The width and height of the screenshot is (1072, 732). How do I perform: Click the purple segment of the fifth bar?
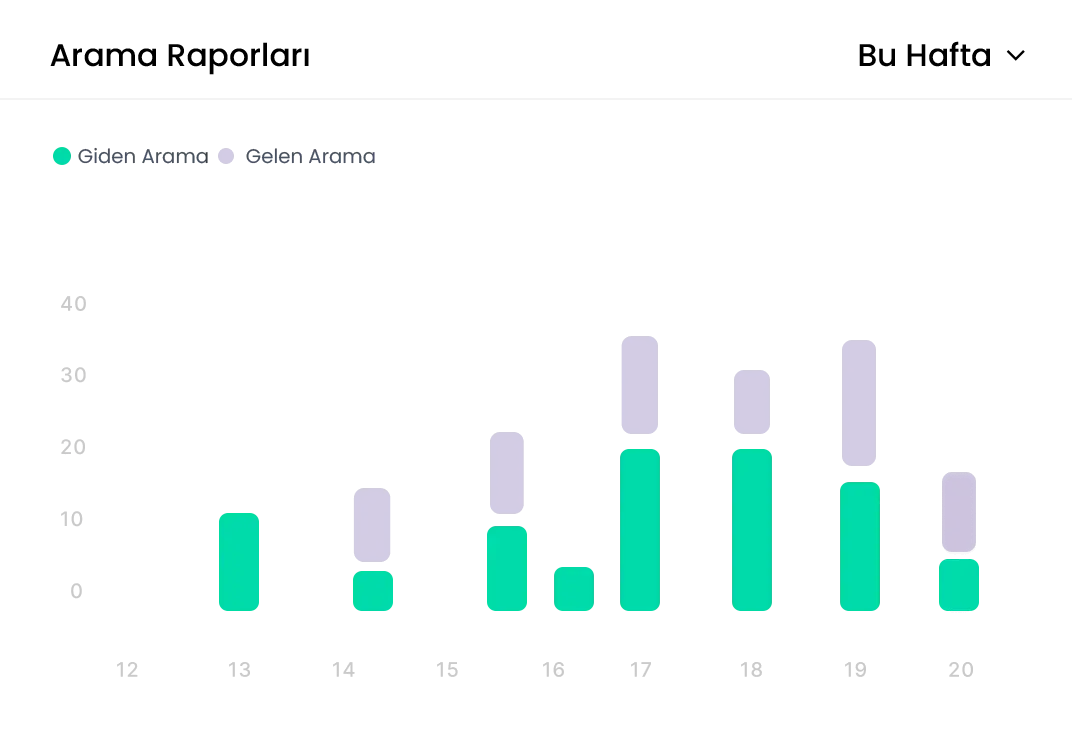point(639,385)
